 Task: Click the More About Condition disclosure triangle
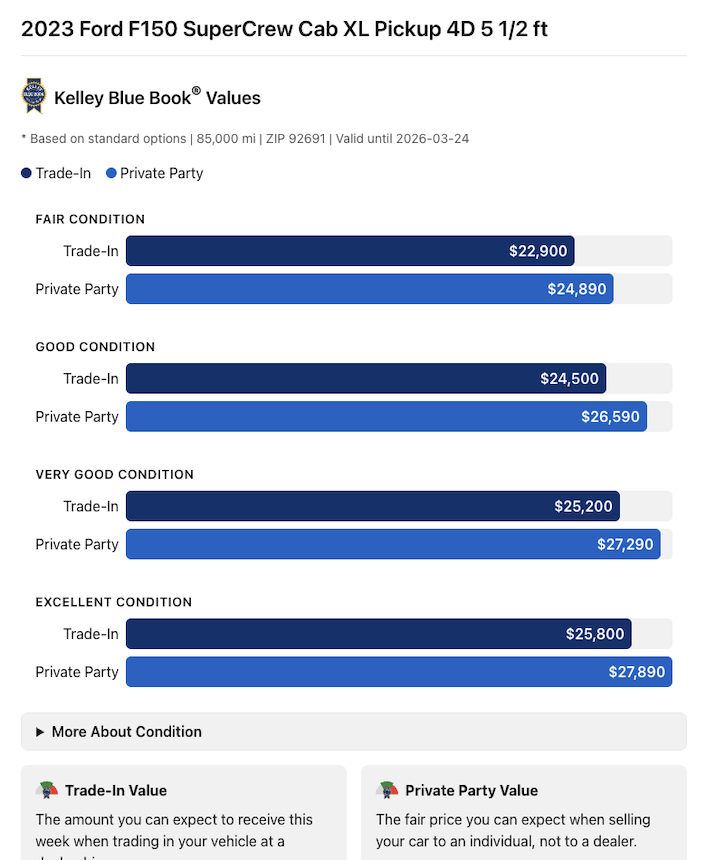pyautogui.click(x=40, y=732)
